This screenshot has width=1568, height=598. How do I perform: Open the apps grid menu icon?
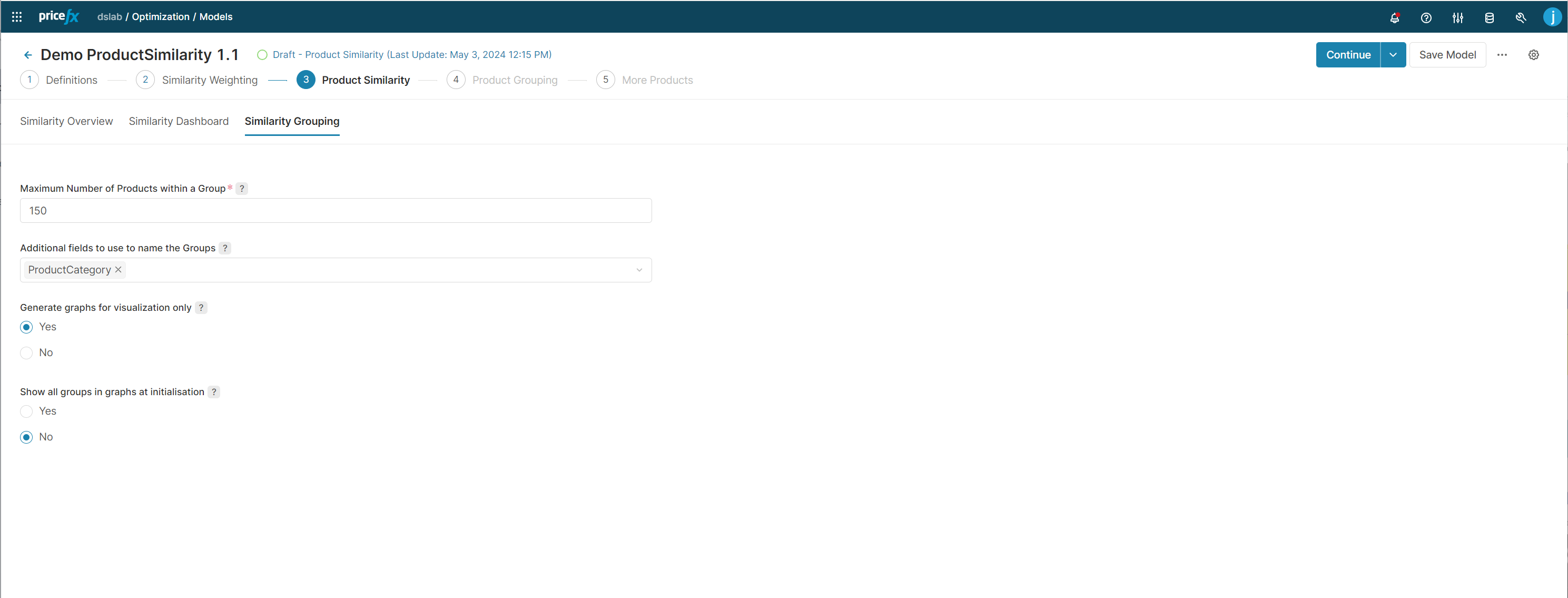[16, 17]
